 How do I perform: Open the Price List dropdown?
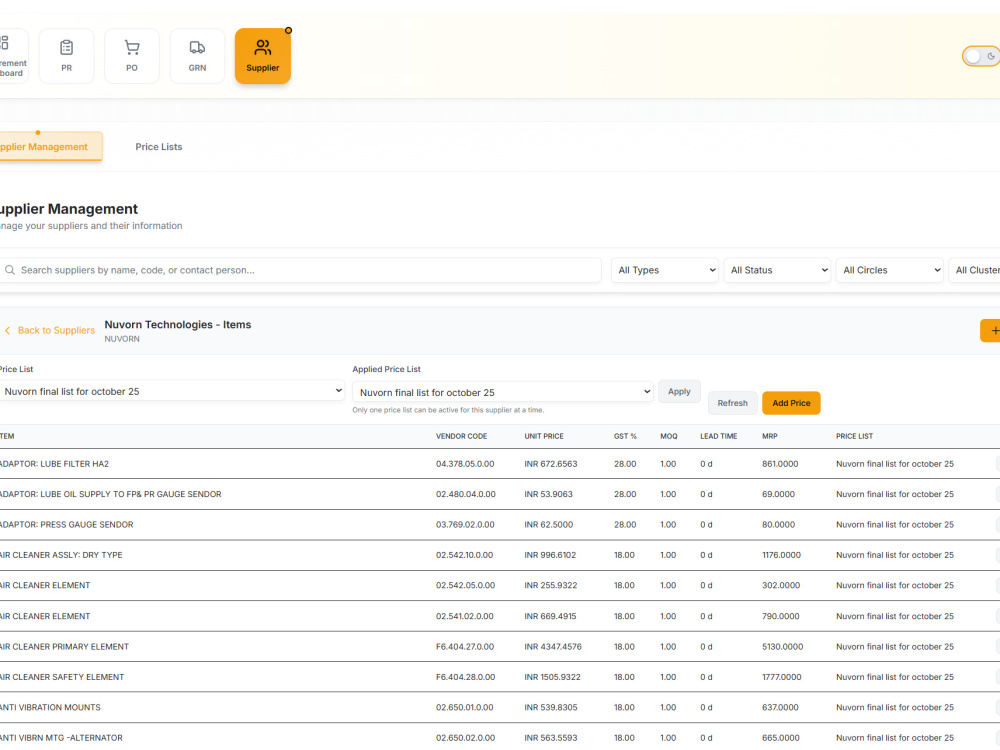tap(172, 391)
